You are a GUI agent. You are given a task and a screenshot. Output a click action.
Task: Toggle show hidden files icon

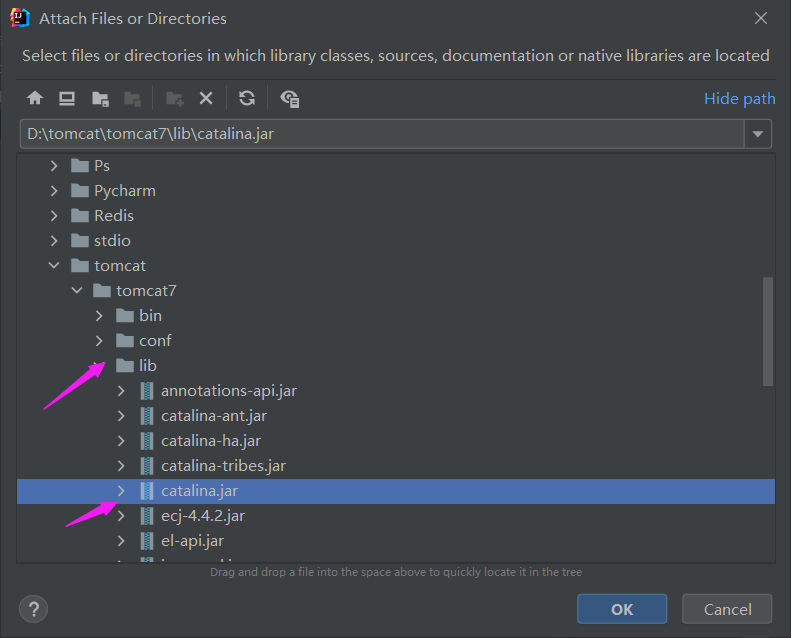click(290, 98)
